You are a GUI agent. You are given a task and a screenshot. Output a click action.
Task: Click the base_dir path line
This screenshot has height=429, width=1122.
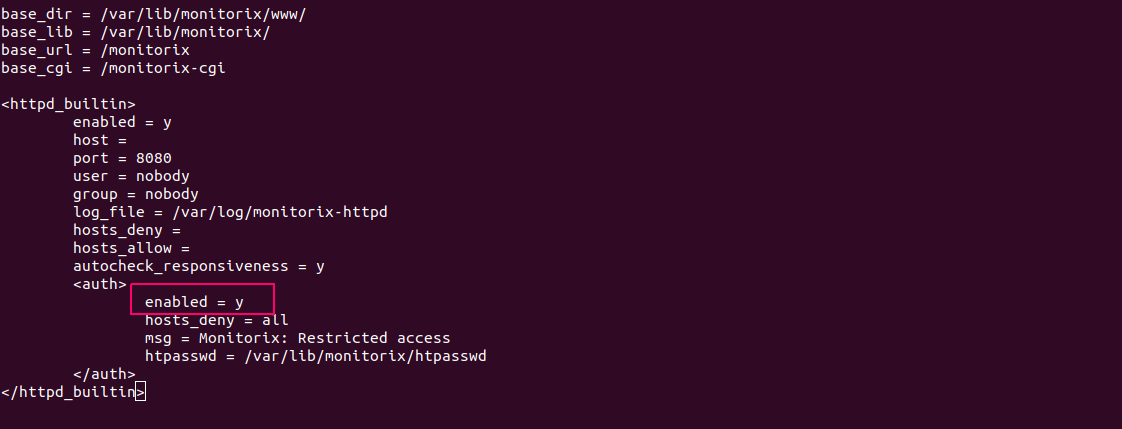(154, 15)
